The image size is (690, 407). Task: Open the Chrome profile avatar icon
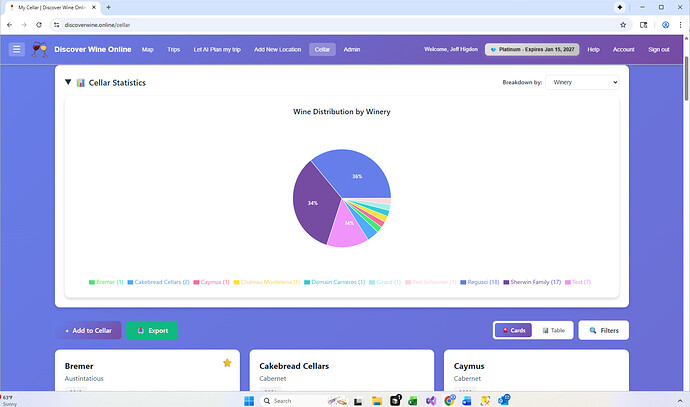[x=665, y=23]
